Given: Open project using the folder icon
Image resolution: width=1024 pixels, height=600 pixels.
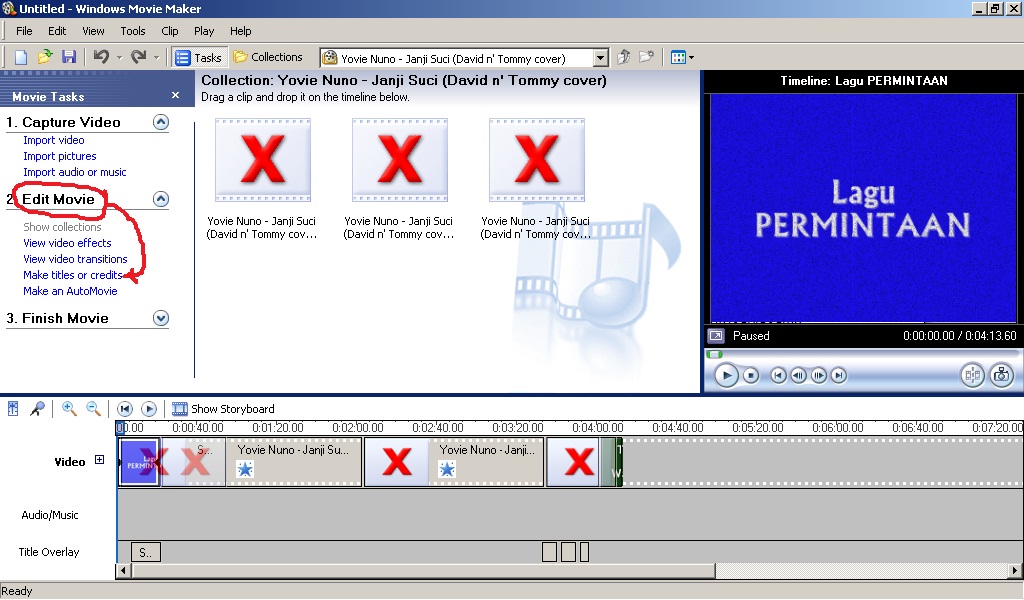Looking at the screenshot, I should pos(44,57).
